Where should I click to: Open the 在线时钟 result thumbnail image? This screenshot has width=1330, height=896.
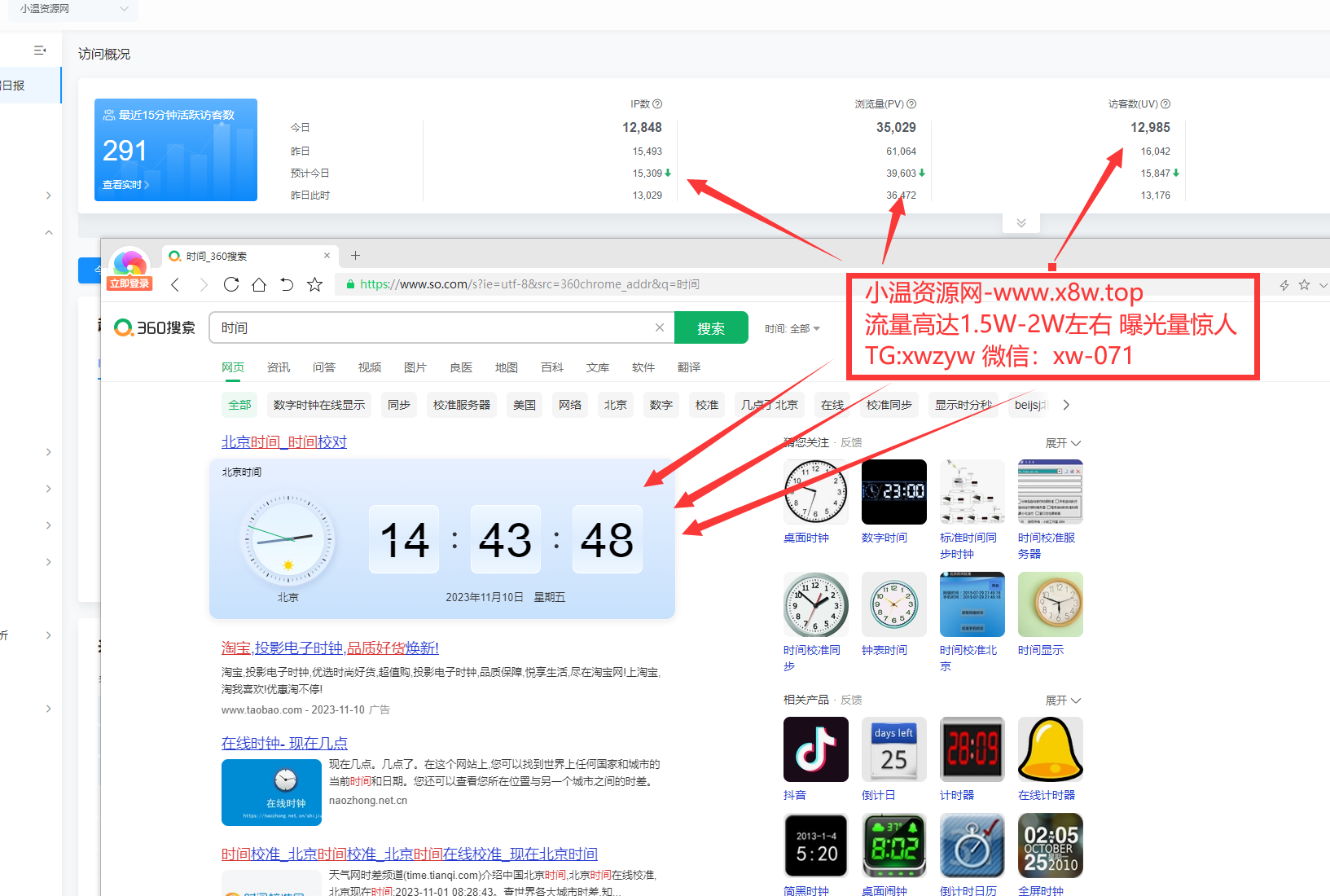(271, 793)
